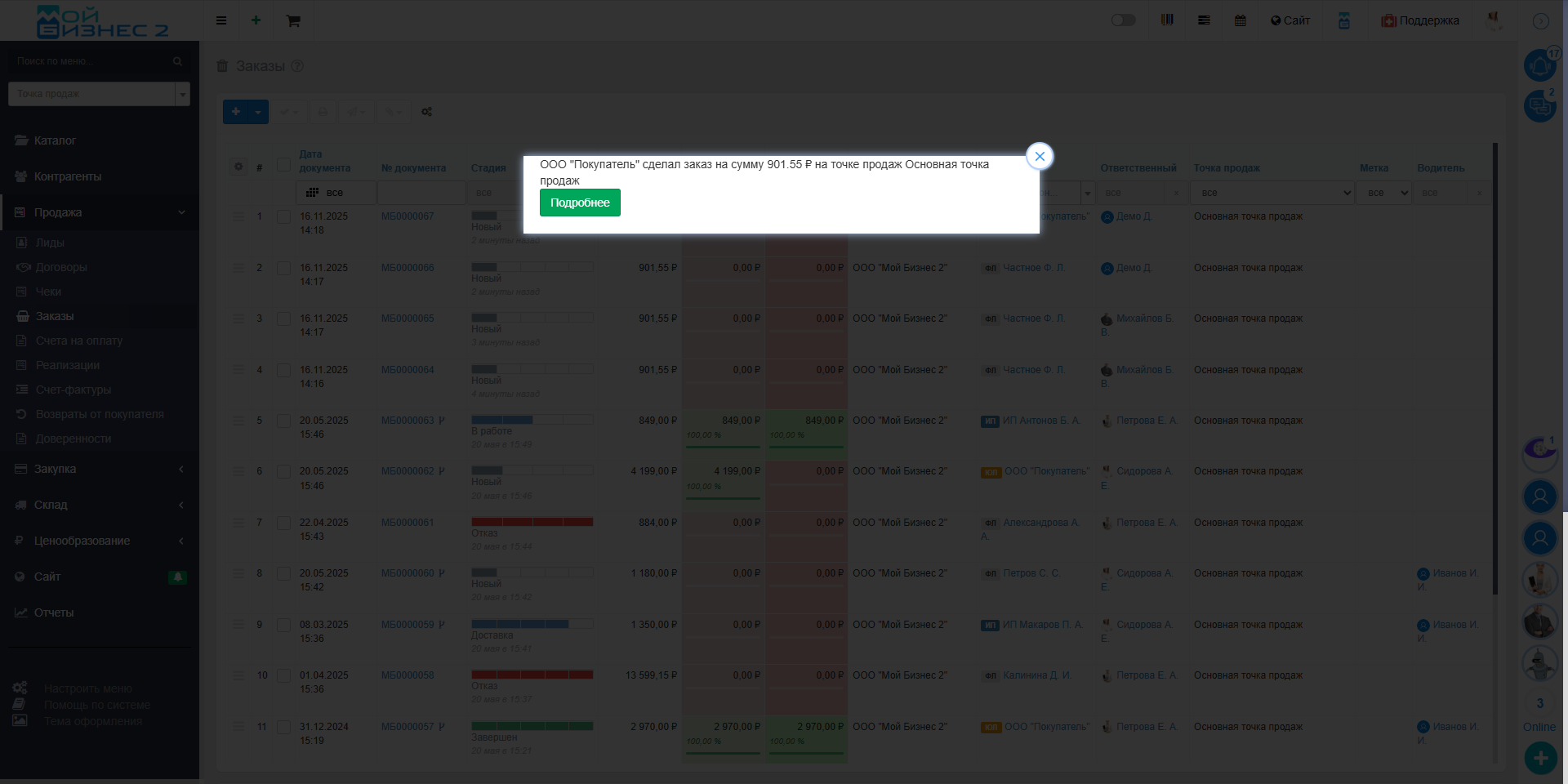Image resolution: width=1568 pixels, height=784 pixels.
Task: Click the hamburger menu icon
Action: coord(221,20)
